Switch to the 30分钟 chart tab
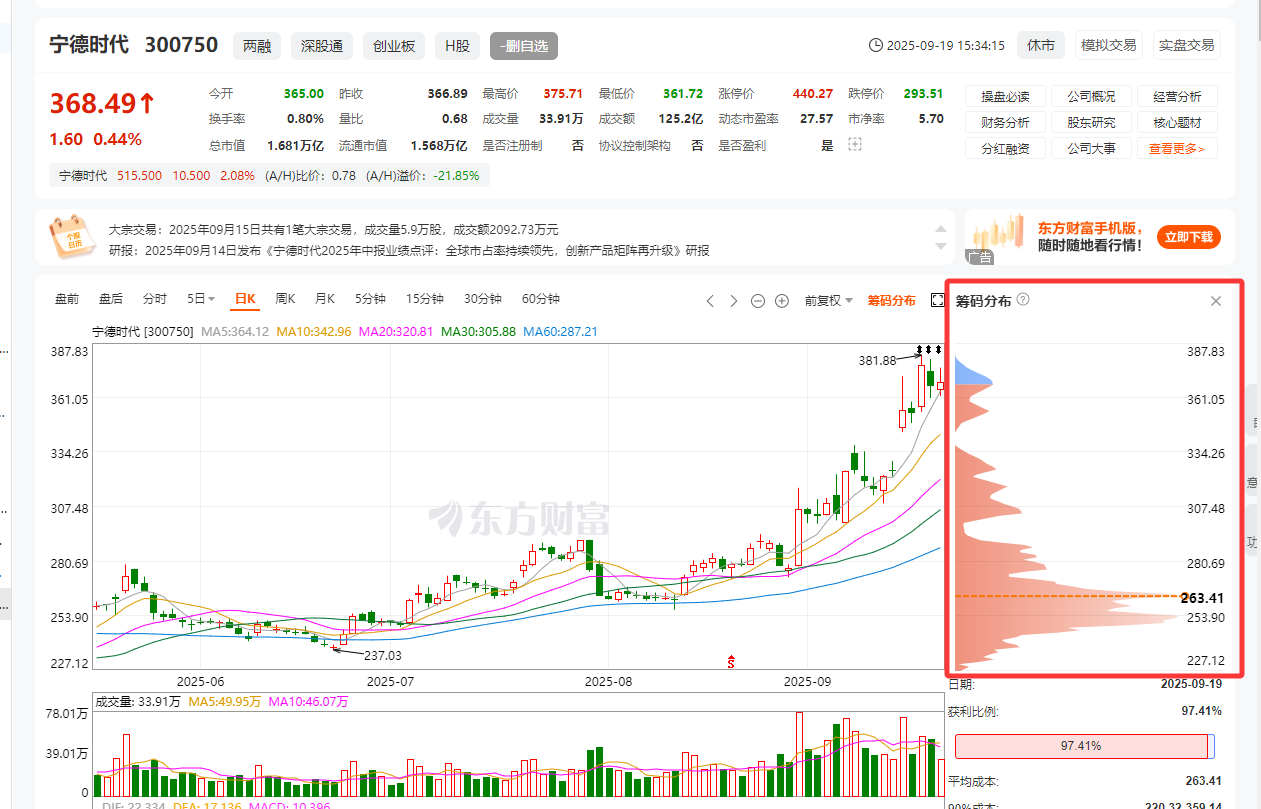Screen dimensions: 1261x809 [483, 298]
